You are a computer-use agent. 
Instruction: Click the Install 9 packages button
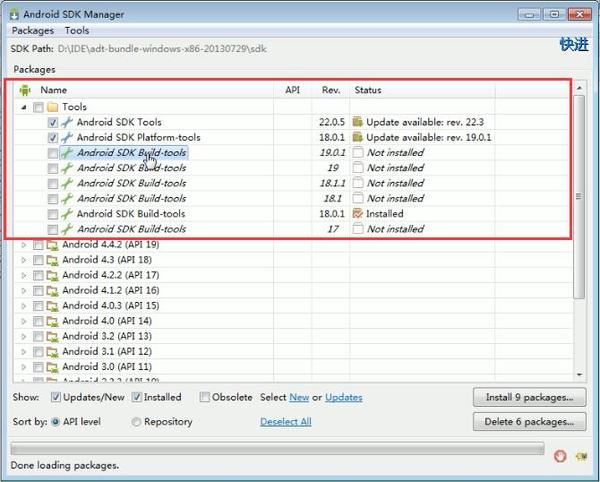(529, 397)
